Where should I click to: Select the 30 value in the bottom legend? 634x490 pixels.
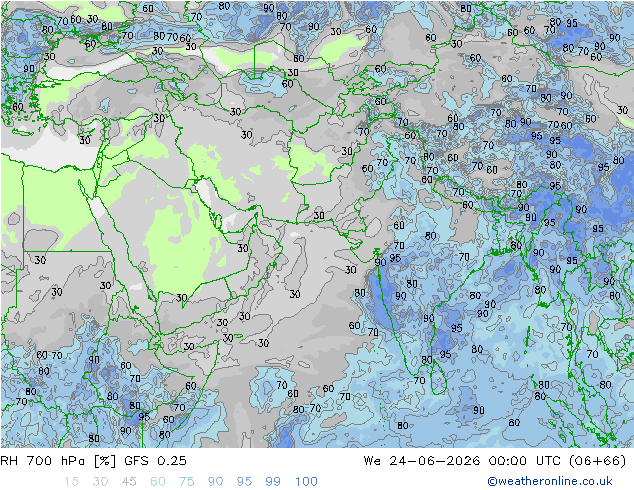pyautogui.click(x=100, y=482)
